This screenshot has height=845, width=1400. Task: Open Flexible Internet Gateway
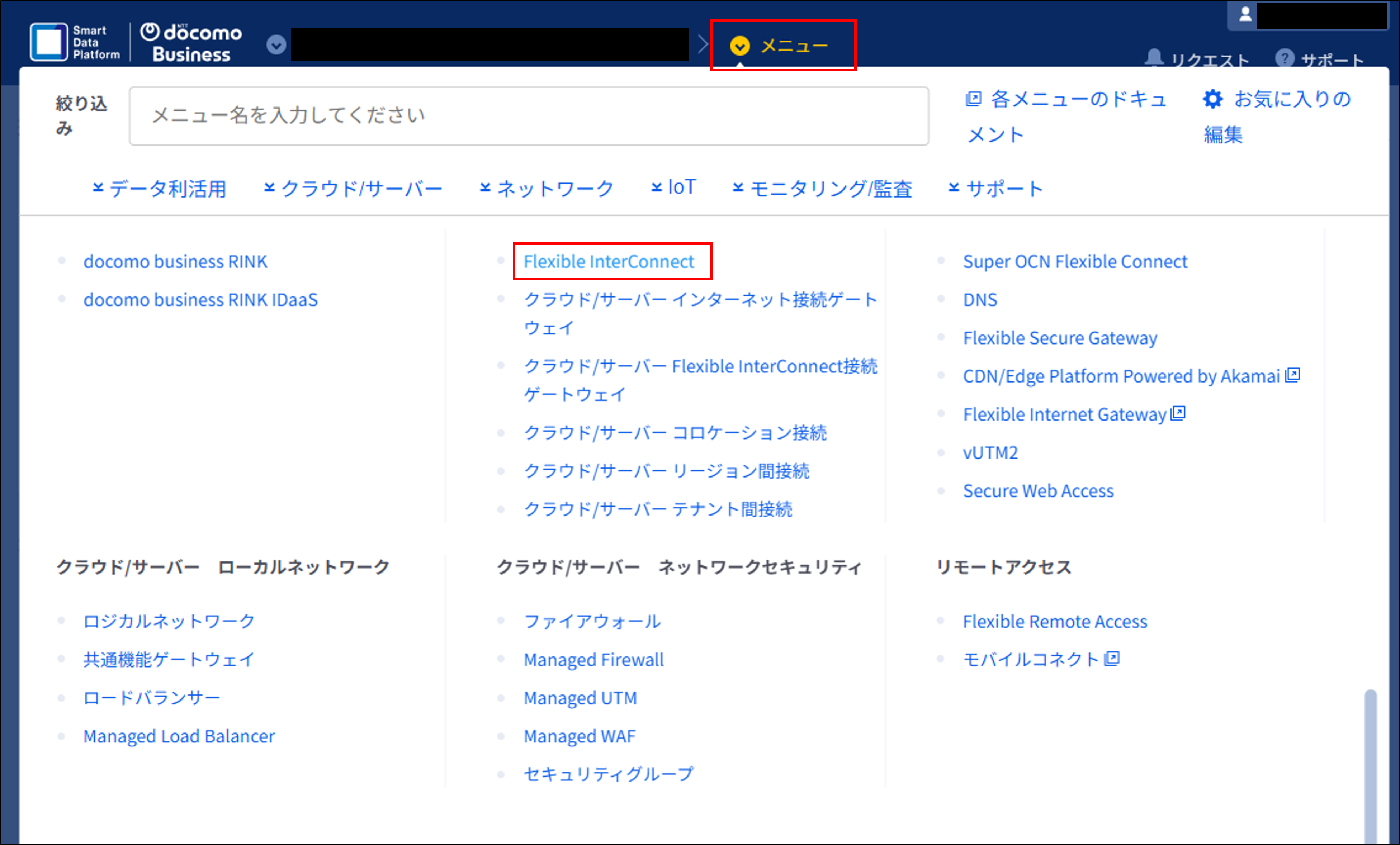1064,414
